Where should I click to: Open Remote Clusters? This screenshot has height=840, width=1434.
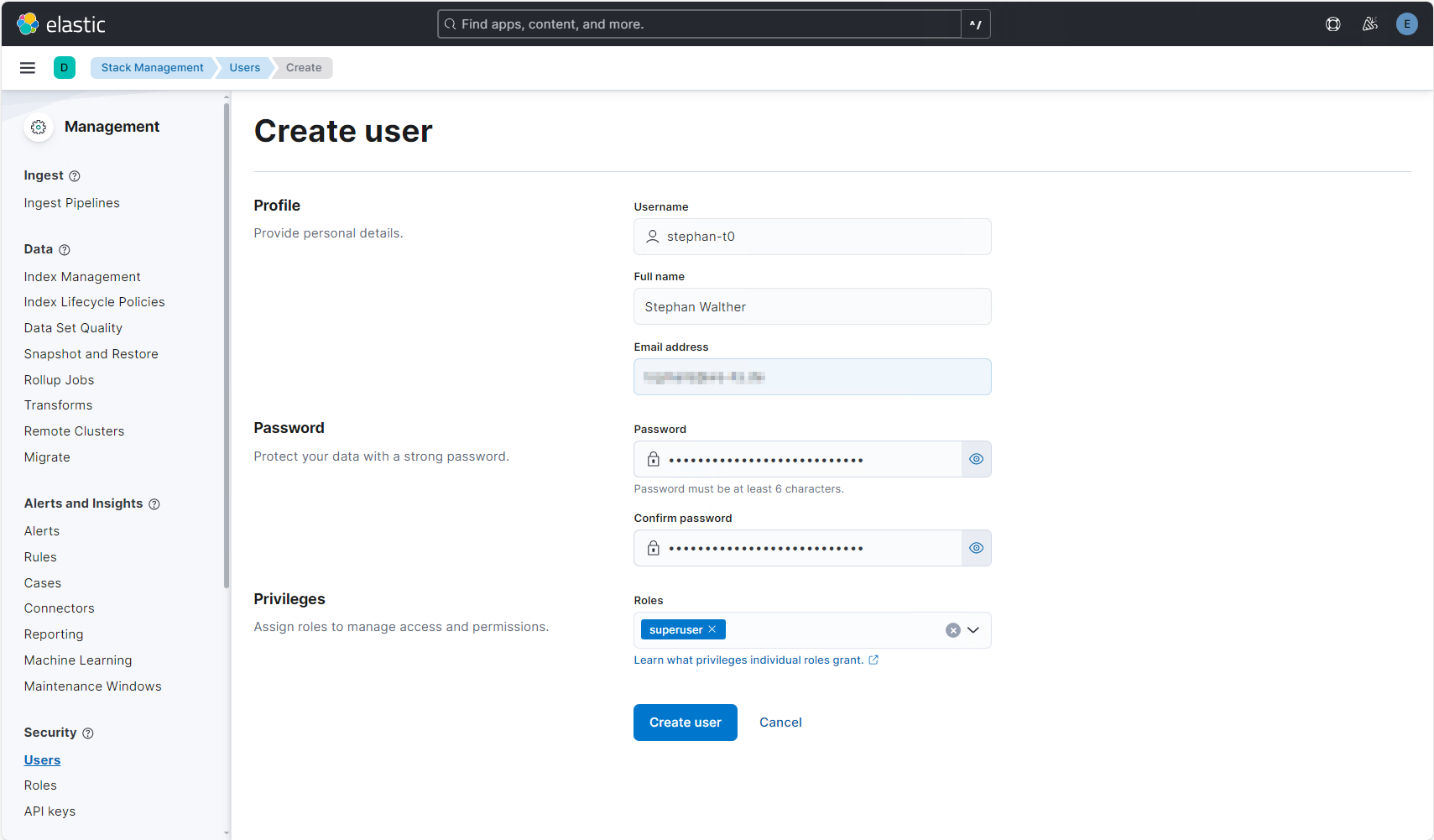[x=75, y=431]
